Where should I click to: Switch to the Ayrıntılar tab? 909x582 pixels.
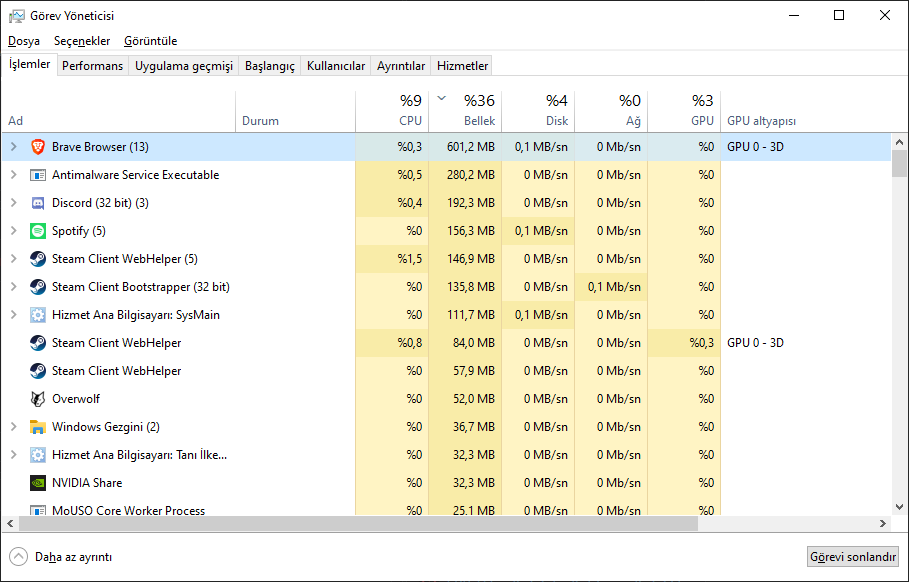pos(401,66)
